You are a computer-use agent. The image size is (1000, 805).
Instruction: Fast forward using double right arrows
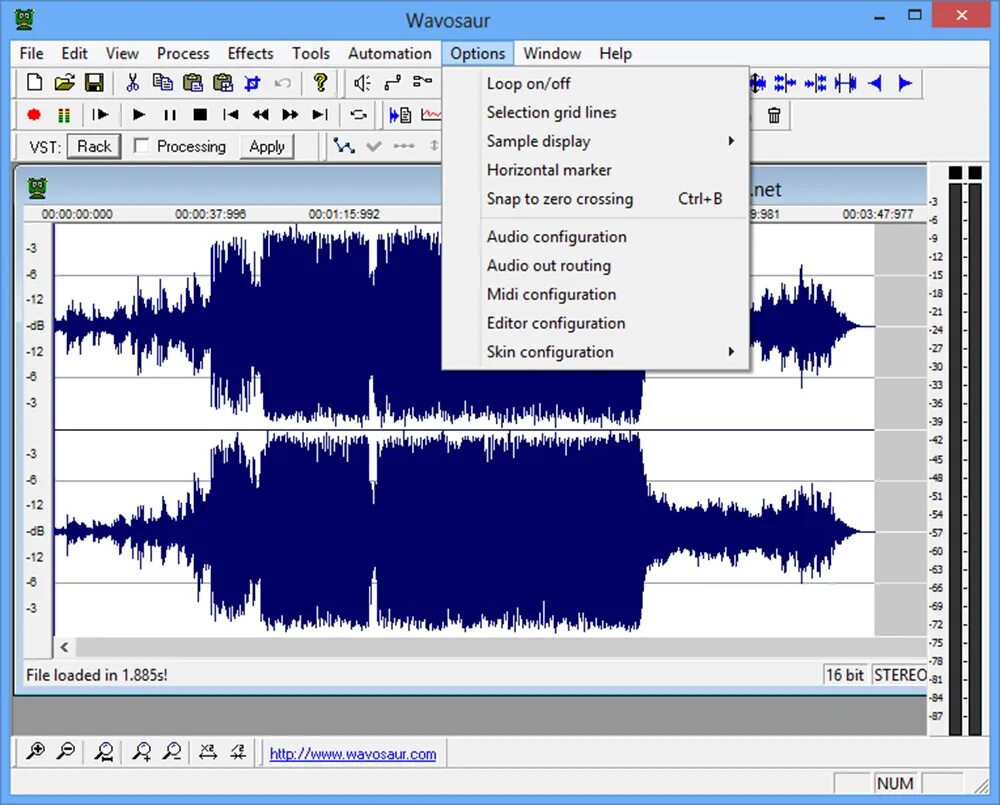[x=290, y=115]
